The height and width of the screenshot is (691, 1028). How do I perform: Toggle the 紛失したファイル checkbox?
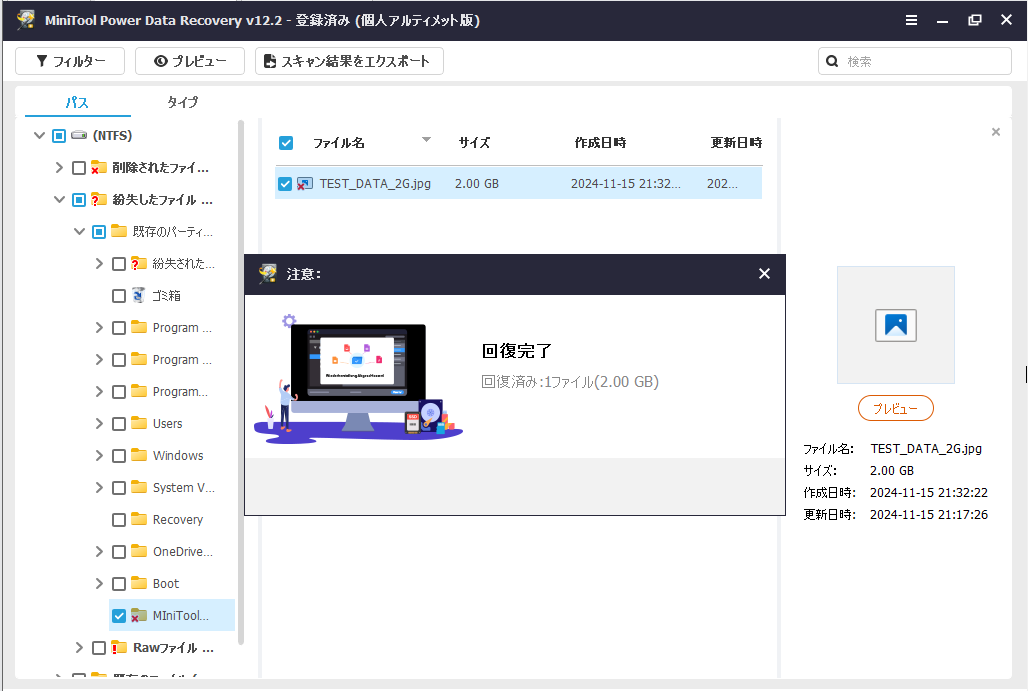point(79,200)
